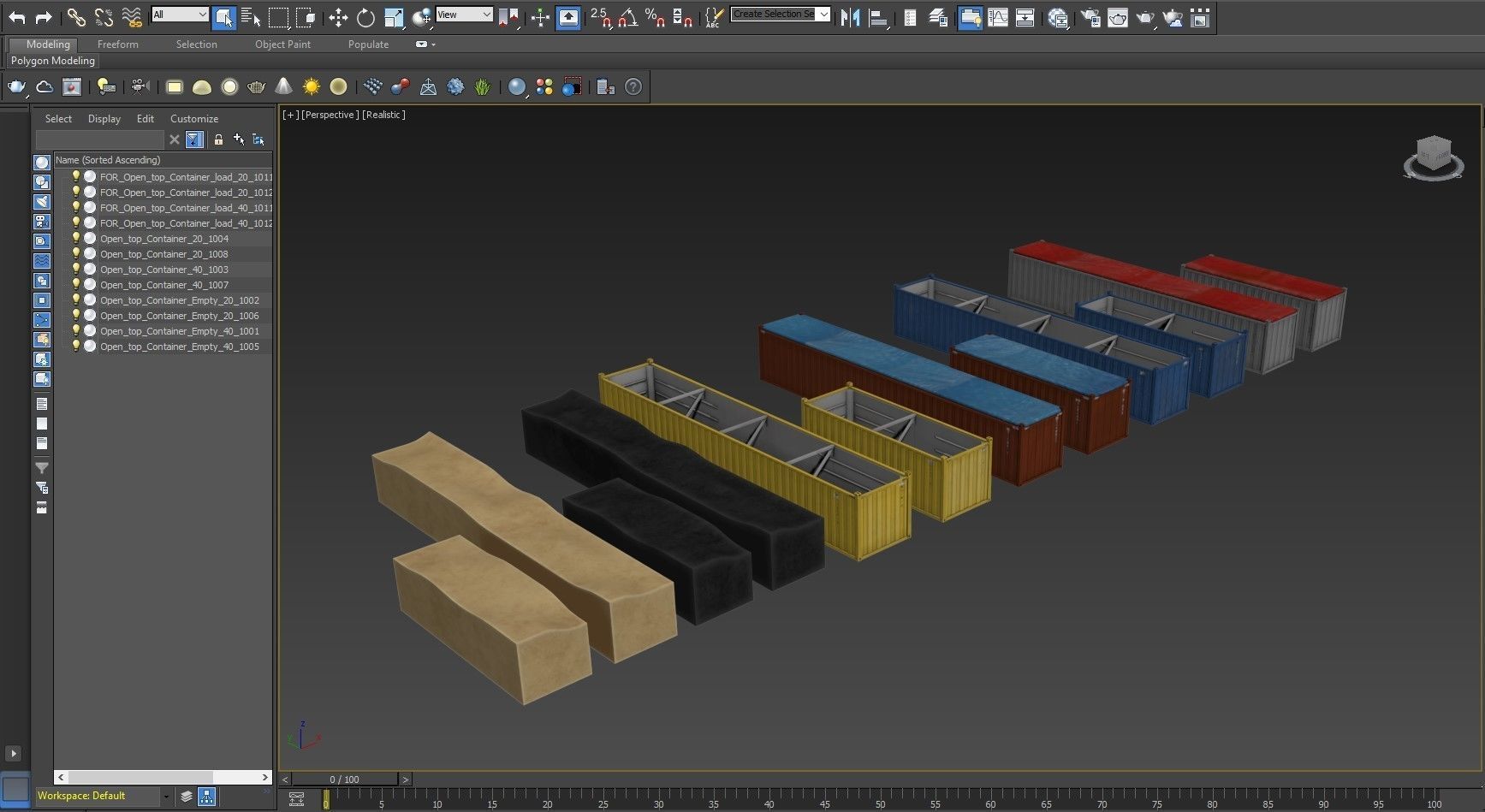Switch to the Populate ribbon tab
The image size is (1485, 812).
coord(368,44)
